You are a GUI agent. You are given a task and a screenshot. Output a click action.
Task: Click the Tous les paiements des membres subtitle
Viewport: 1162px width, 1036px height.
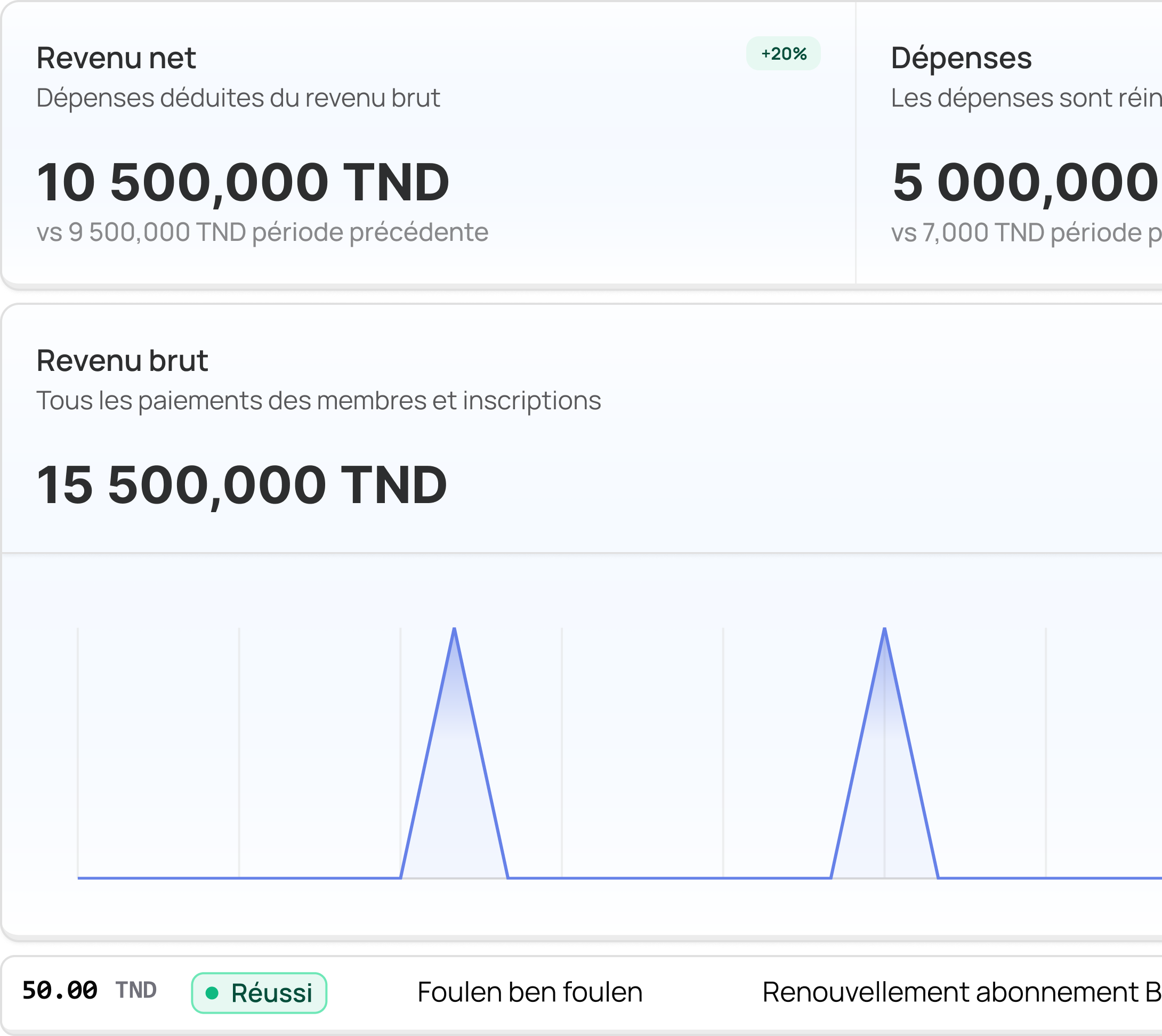coord(318,401)
